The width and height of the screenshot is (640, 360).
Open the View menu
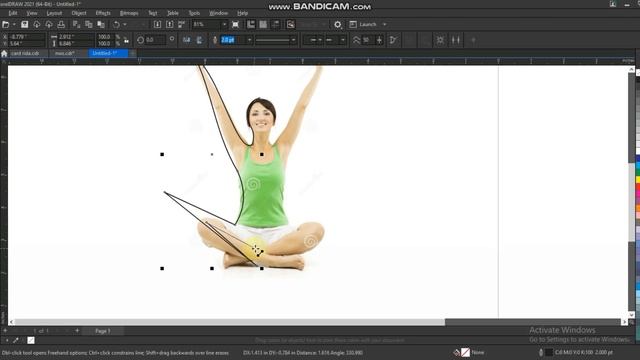click(x=31, y=13)
